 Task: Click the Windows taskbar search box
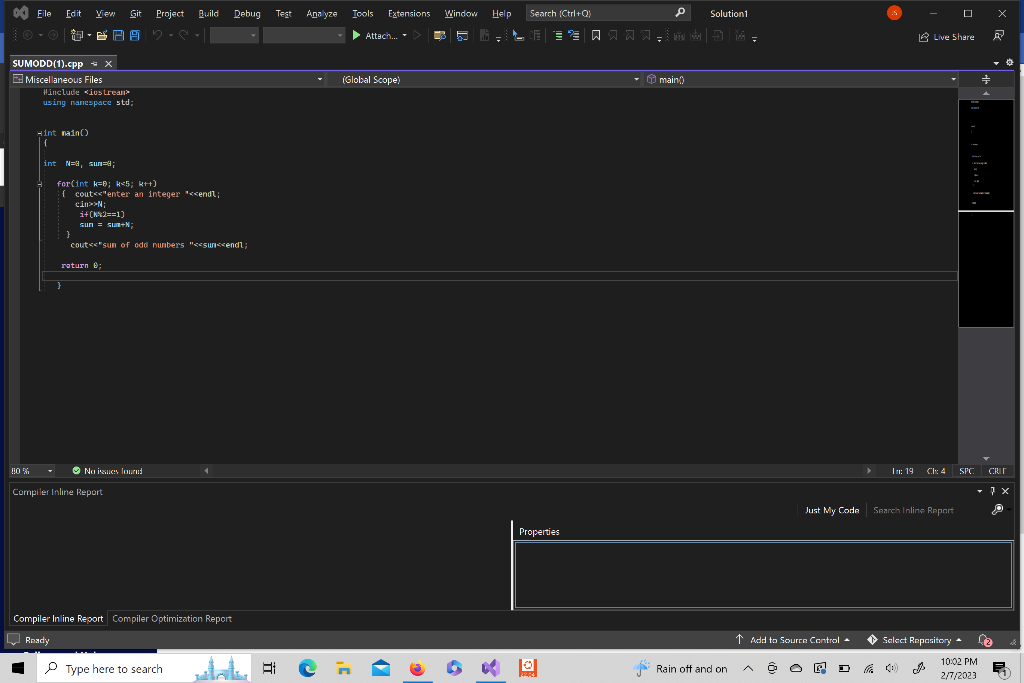click(144, 668)
